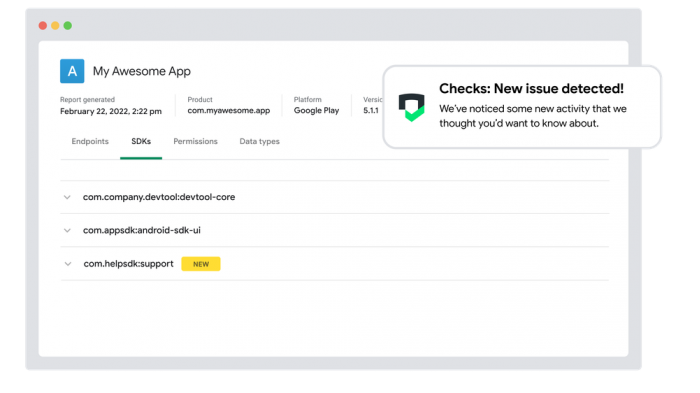Click the com.helpsdk:support SDK name
The image size is (700, 393).
pos(129,264)
